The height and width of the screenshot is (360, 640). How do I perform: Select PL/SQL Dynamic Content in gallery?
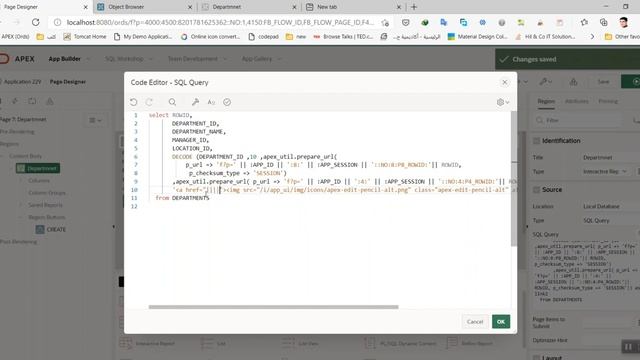[400, 344]
